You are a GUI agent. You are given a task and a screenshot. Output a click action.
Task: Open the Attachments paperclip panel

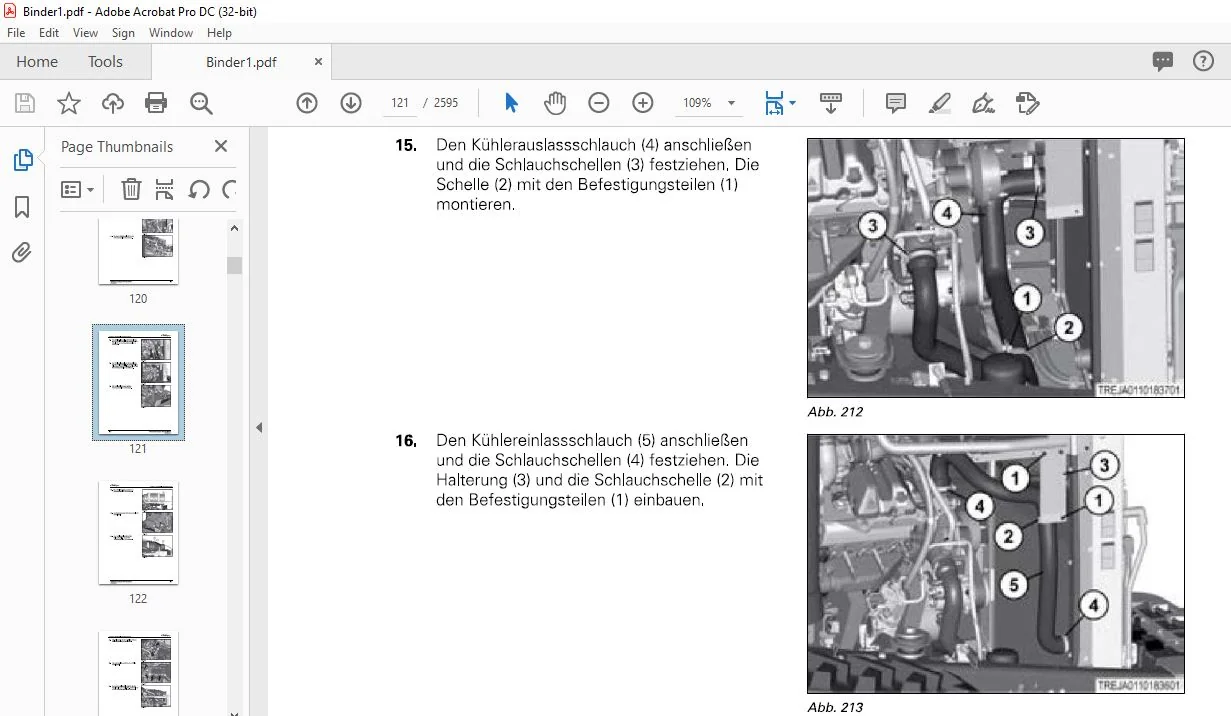coord(22,252)
